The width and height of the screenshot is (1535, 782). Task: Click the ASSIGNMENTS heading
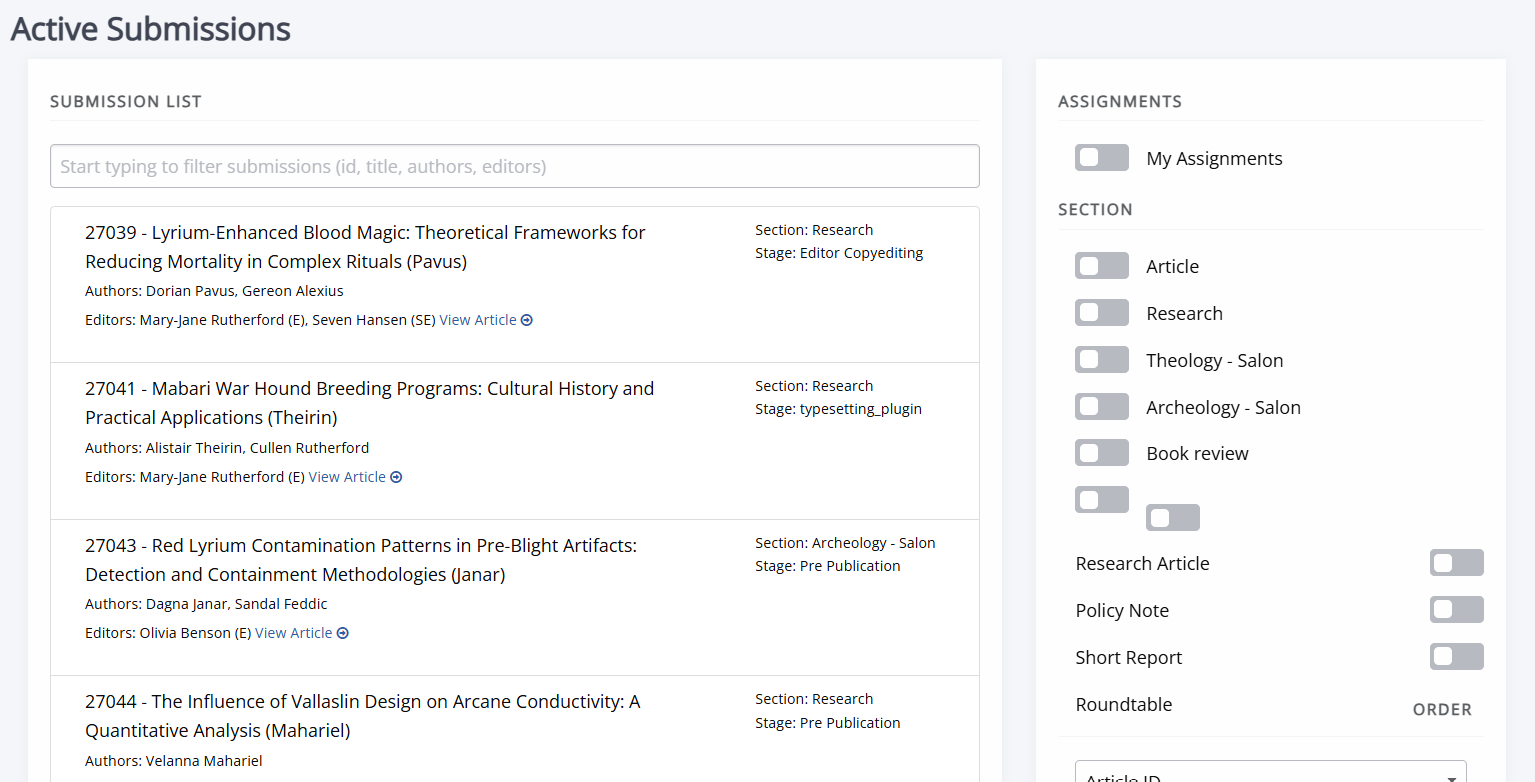[1120, 102]
